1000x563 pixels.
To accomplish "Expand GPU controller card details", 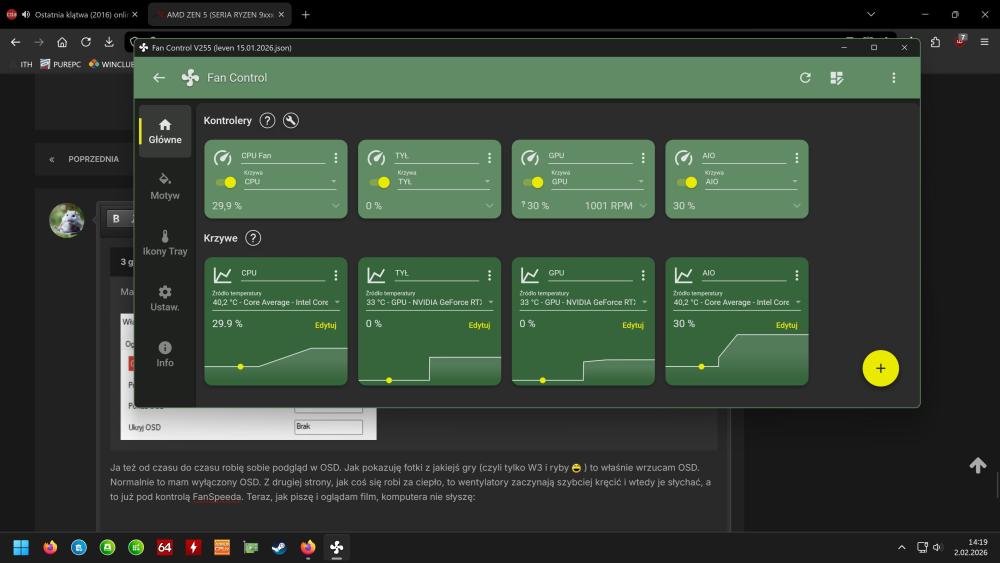I will coord(643,206).
